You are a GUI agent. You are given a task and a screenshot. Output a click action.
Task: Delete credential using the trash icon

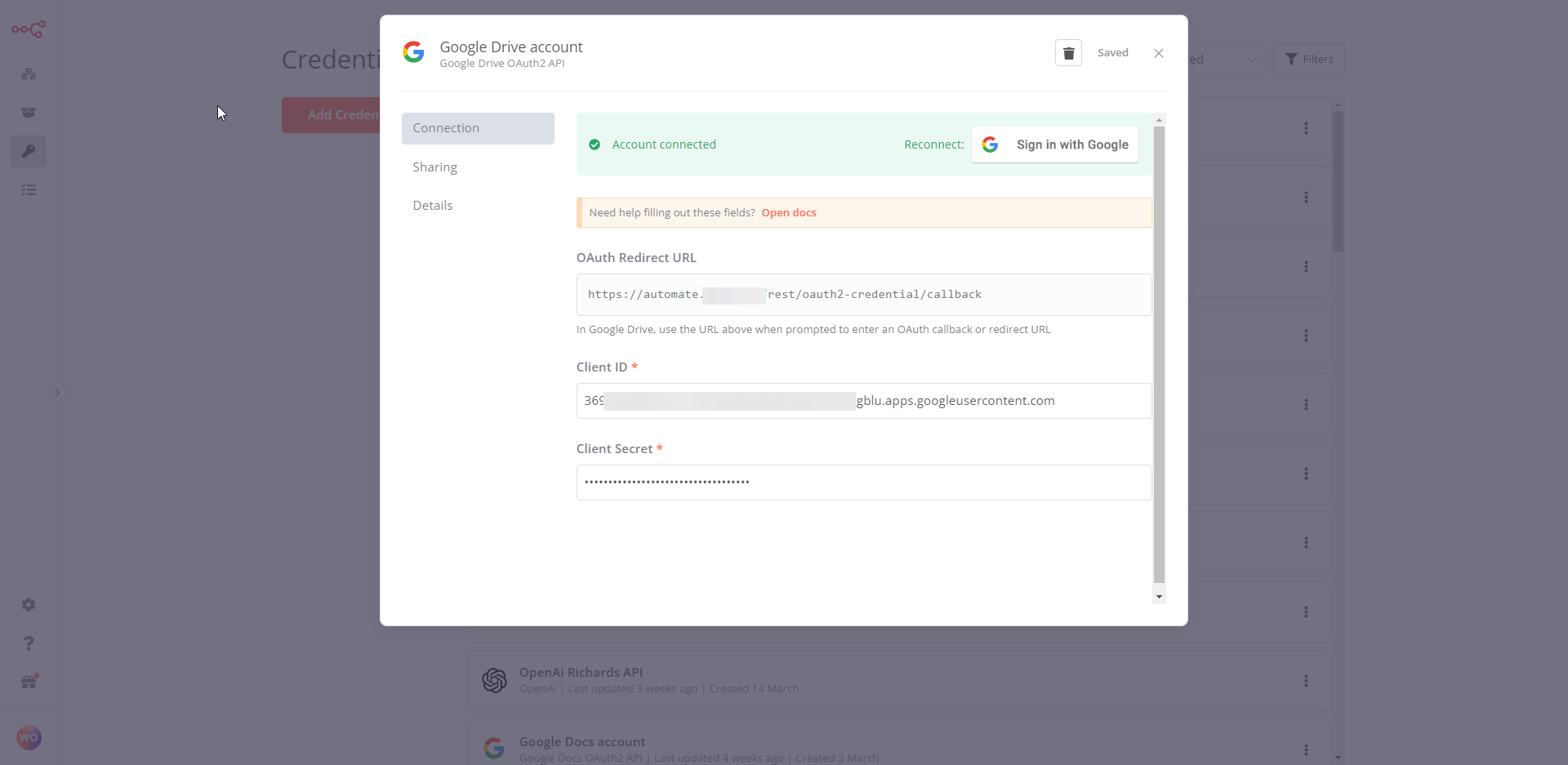tap(1068, 53)
